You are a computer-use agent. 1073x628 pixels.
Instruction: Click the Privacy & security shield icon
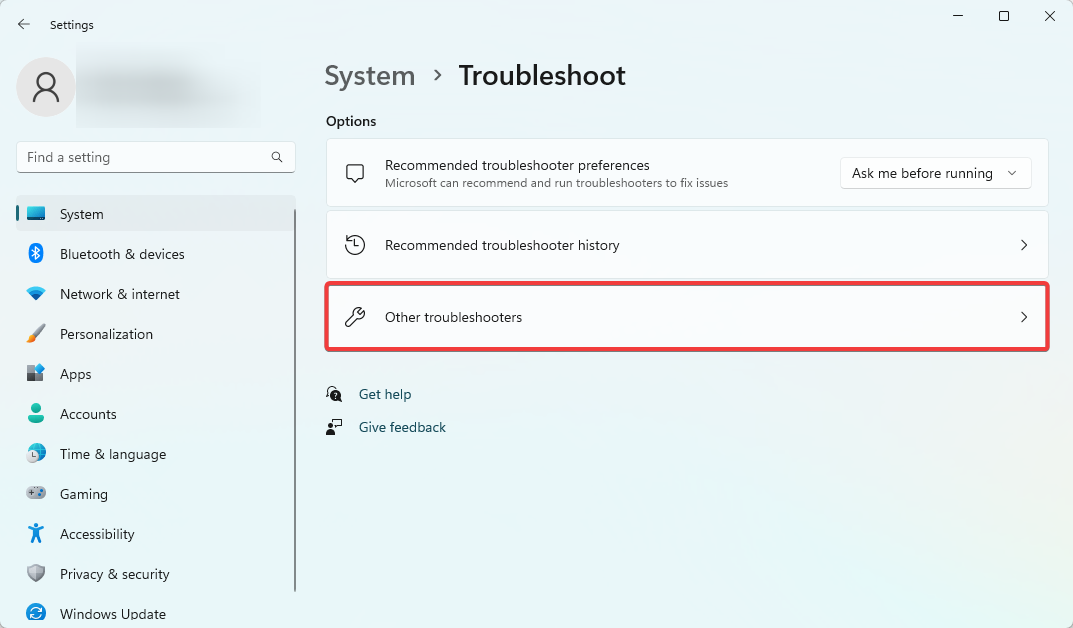pyautogui.click(x=36, y=574)
